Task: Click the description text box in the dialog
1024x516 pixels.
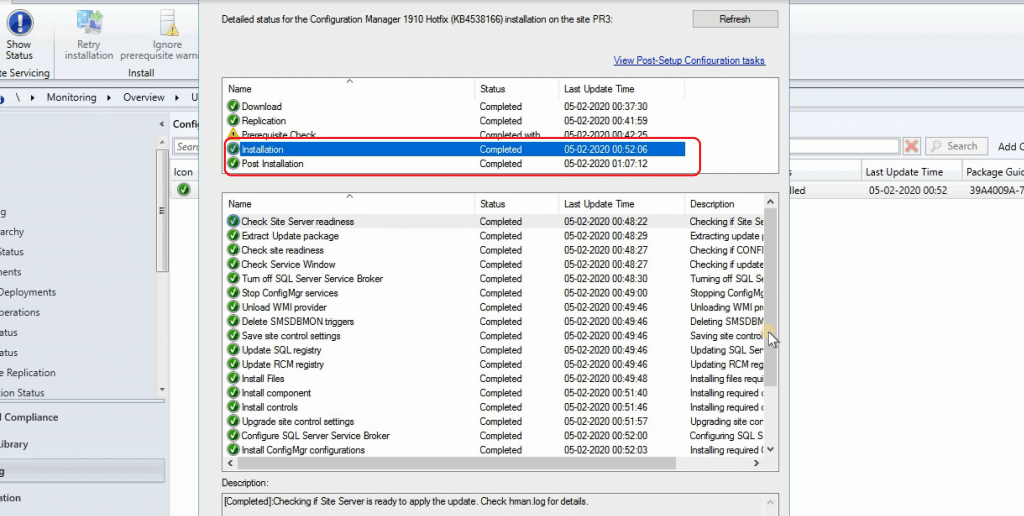Action: (500, 504)
